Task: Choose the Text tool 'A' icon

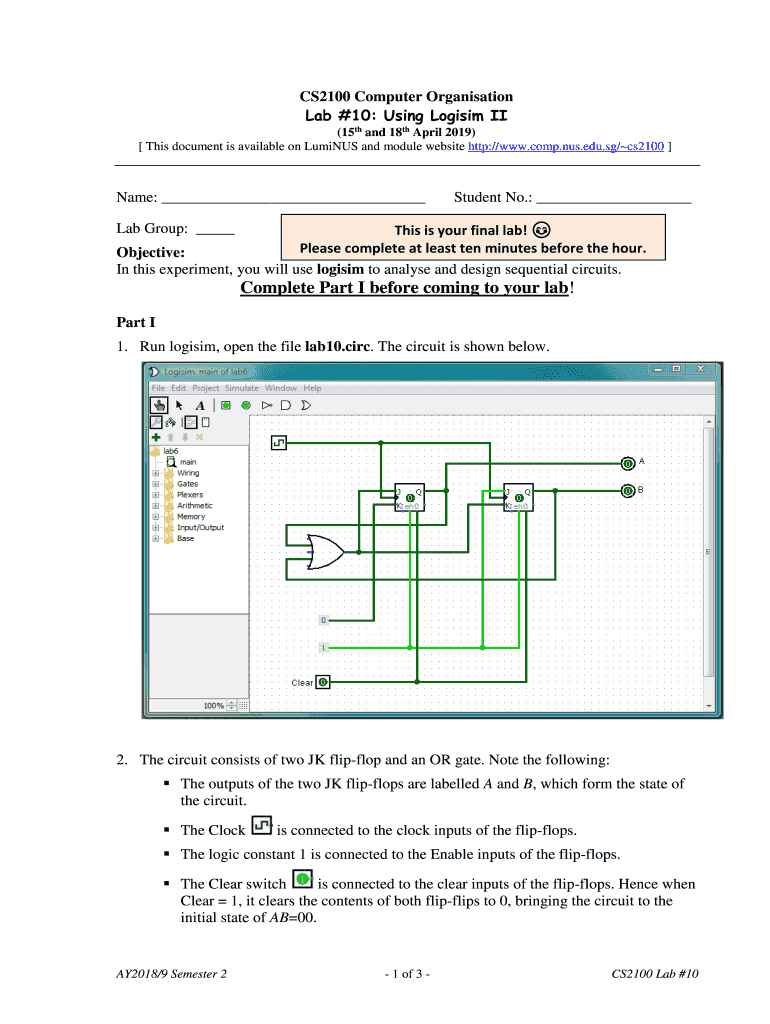Action: pos(200,405)
